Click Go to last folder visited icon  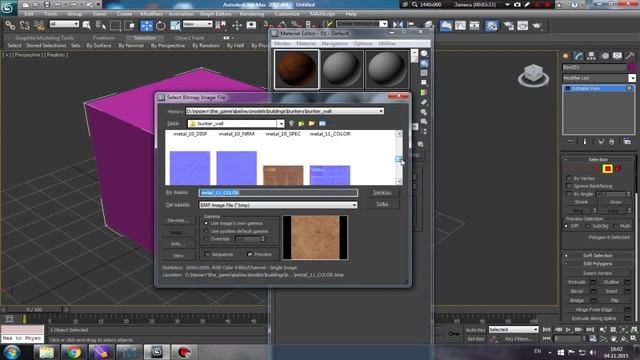[291, 123]
